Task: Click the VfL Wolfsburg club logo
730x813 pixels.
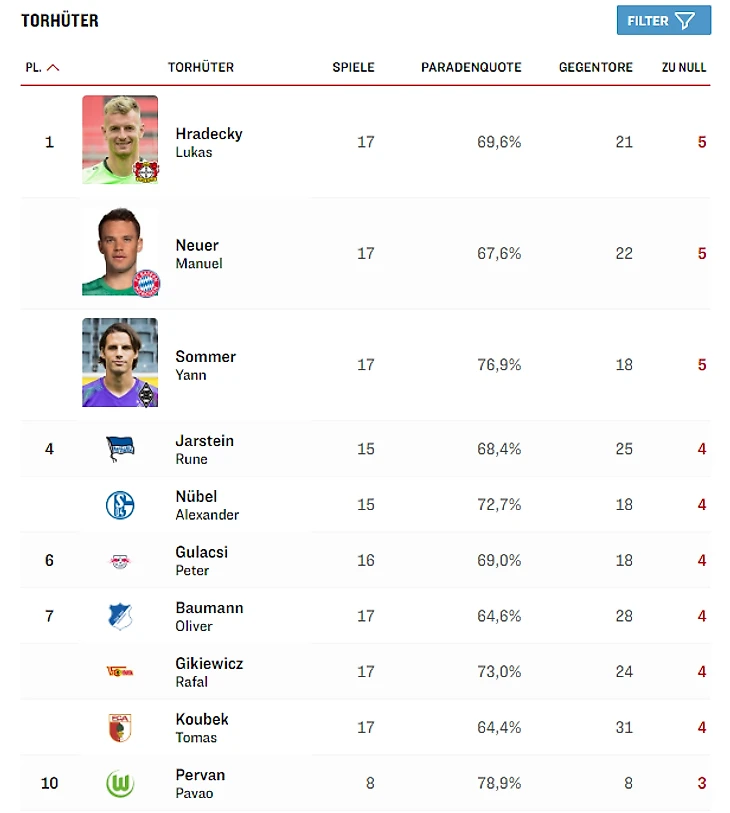Action: (x=120, y=783)
